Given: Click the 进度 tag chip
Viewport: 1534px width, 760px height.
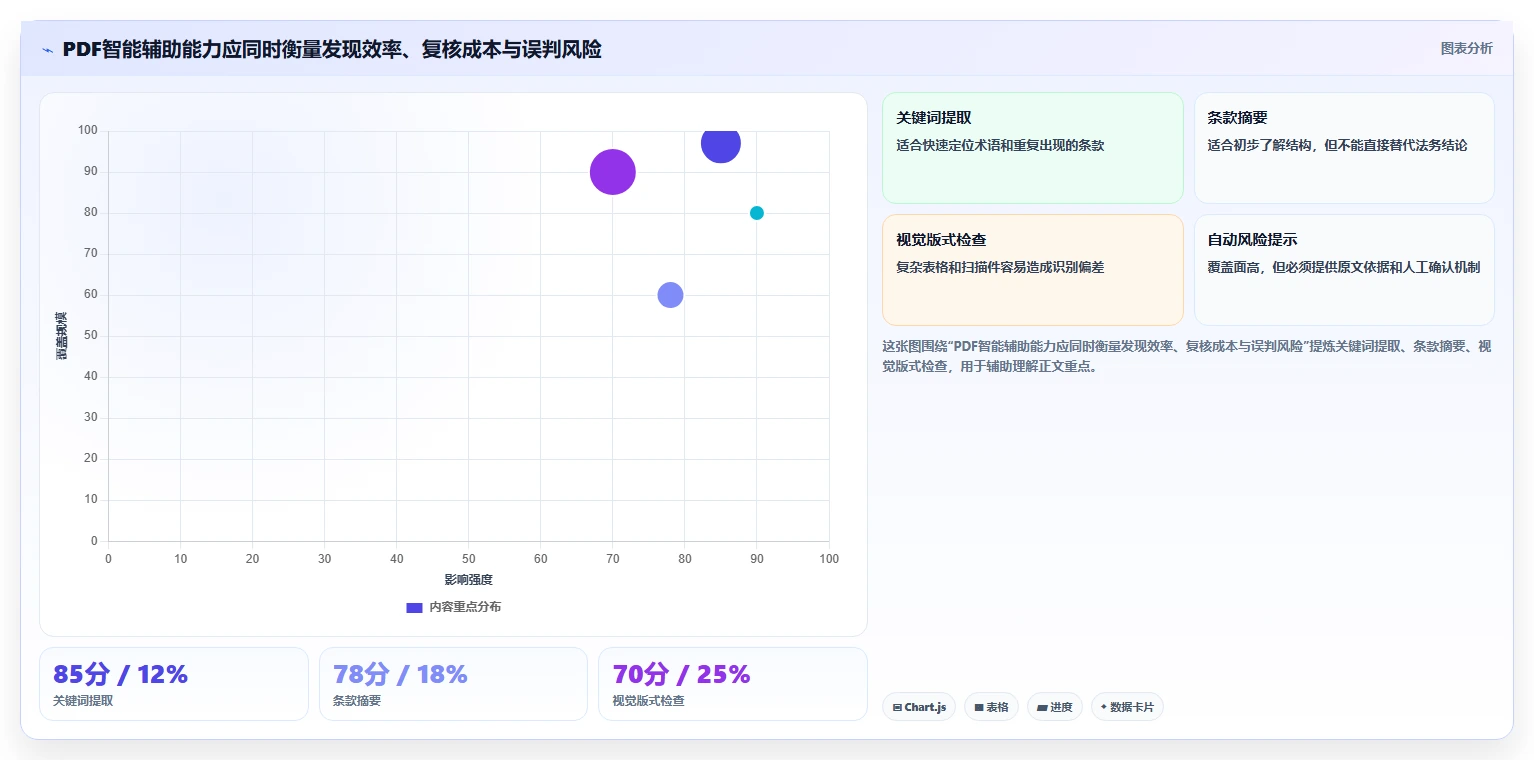Looking at the screenshot, I should pyautogui.click(x=1055, y=707).
